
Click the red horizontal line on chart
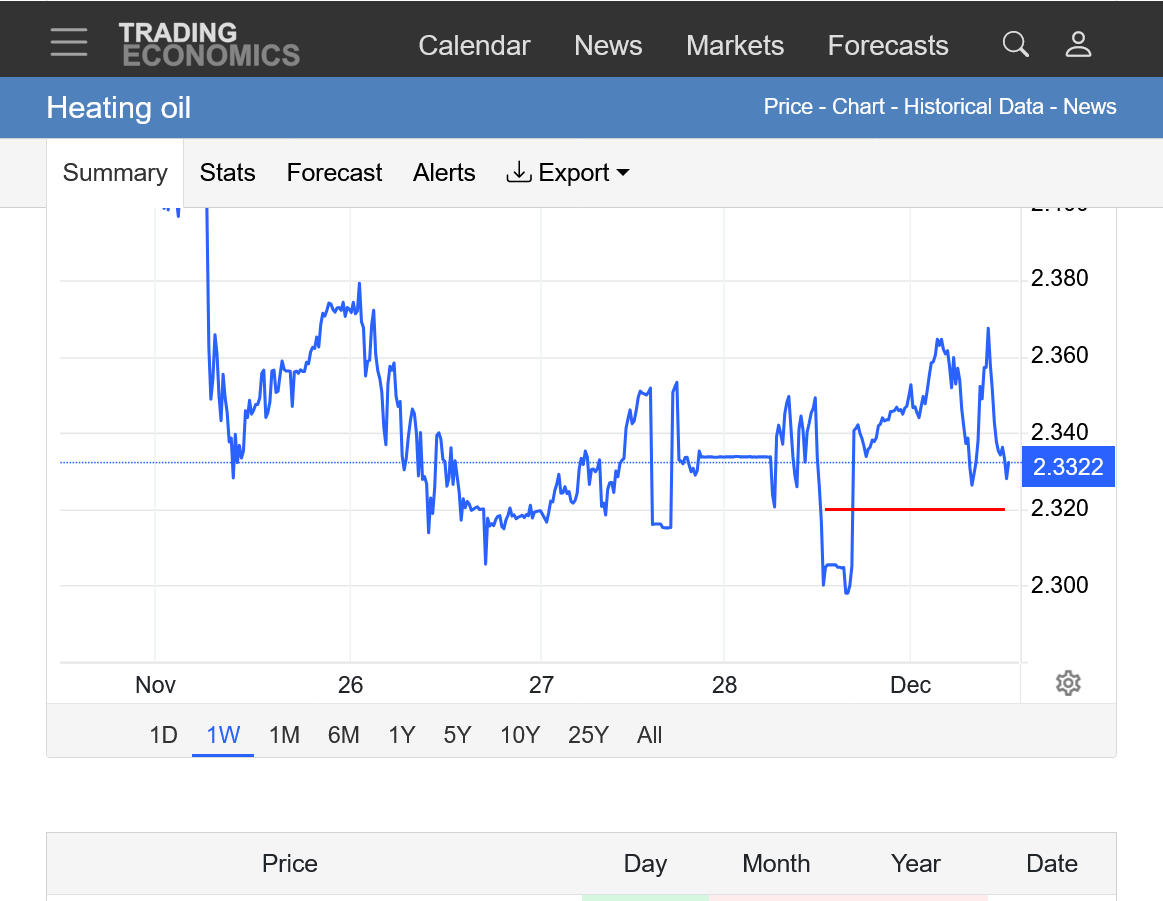(914, 510)
